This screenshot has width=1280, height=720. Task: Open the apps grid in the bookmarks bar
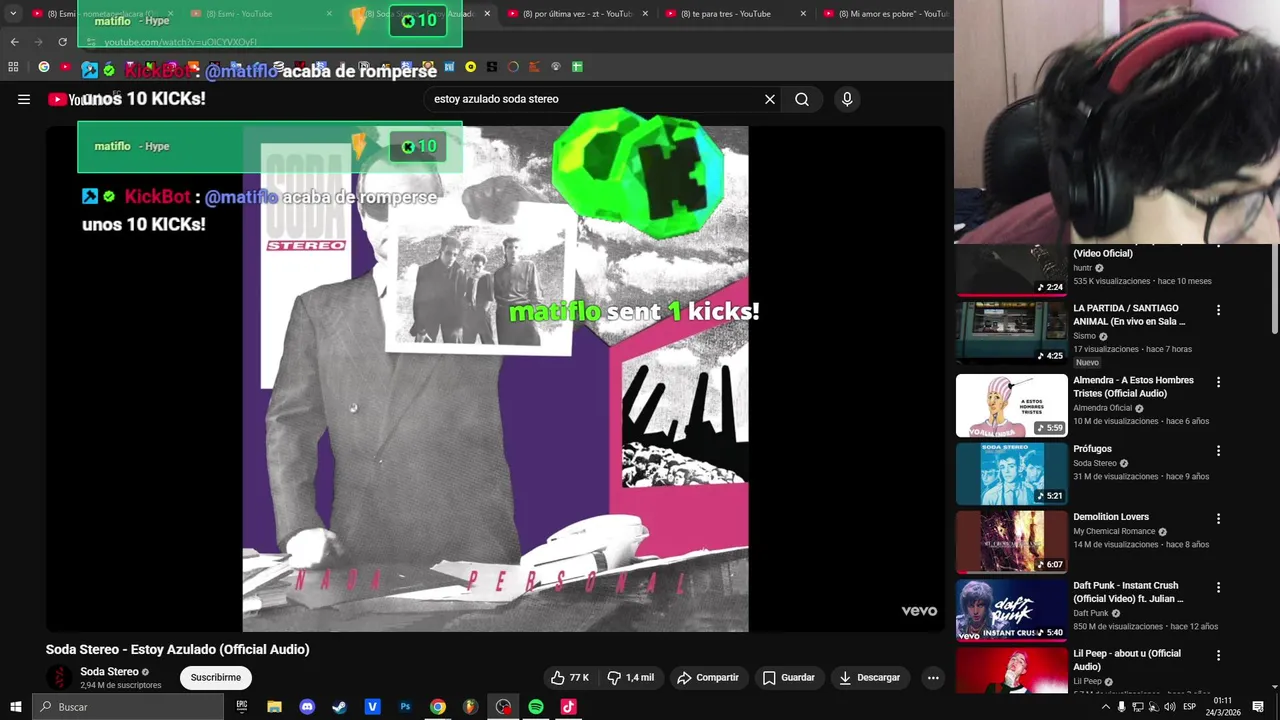[x=13, y=67]
